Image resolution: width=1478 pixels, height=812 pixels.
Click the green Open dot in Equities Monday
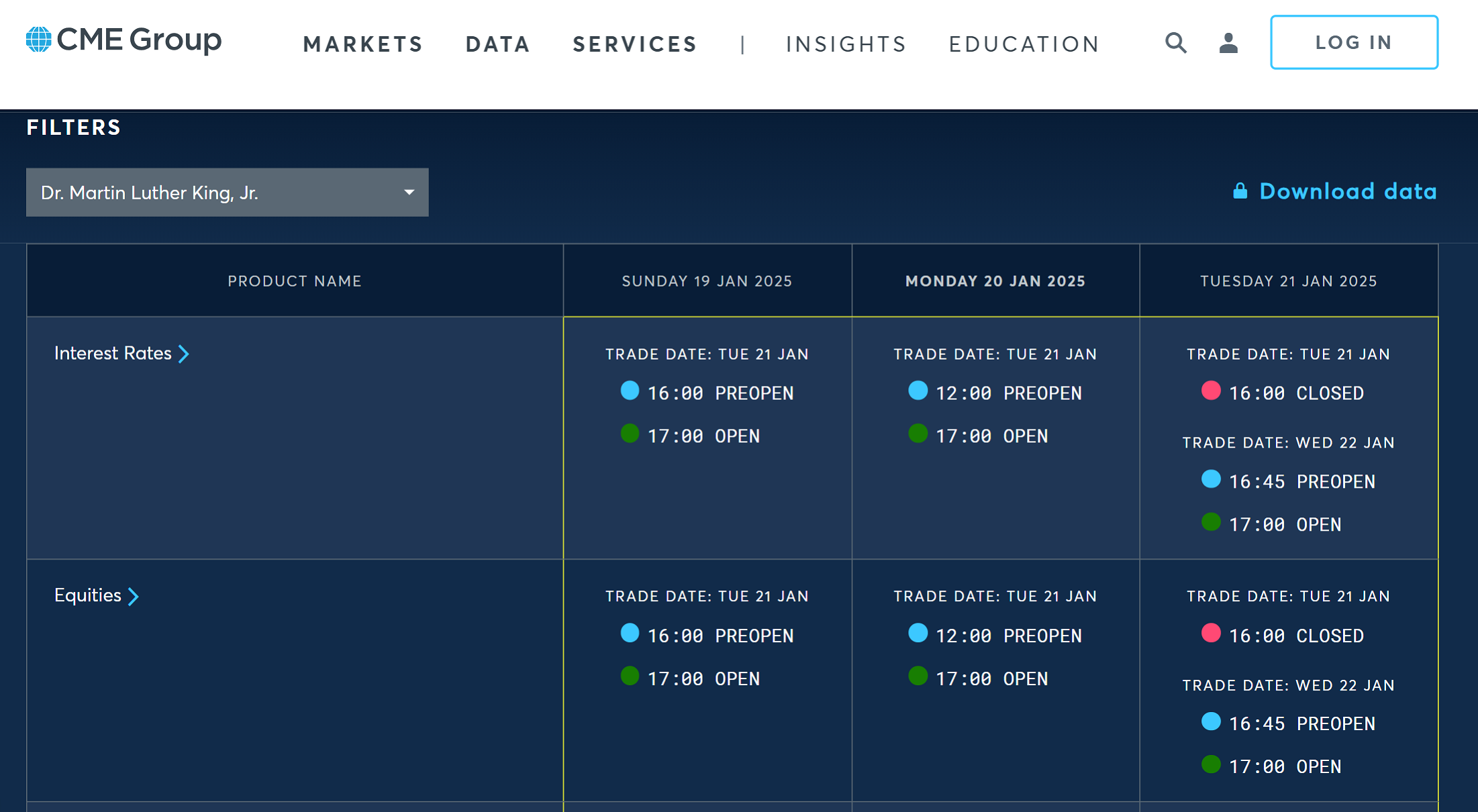click(x=918, y=676)
